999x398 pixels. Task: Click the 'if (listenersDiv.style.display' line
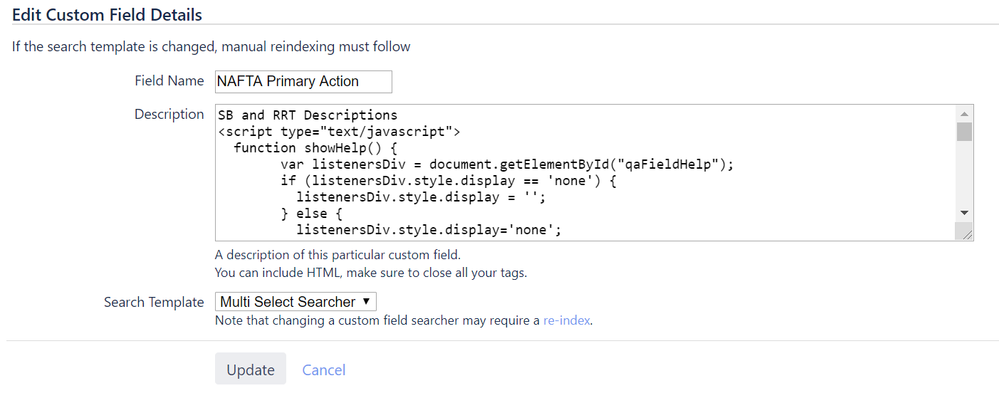tap(448, 181)
